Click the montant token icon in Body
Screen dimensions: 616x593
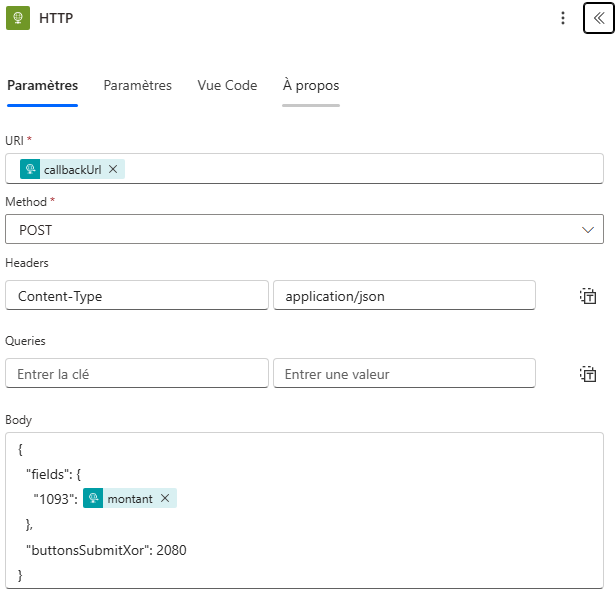93,498
